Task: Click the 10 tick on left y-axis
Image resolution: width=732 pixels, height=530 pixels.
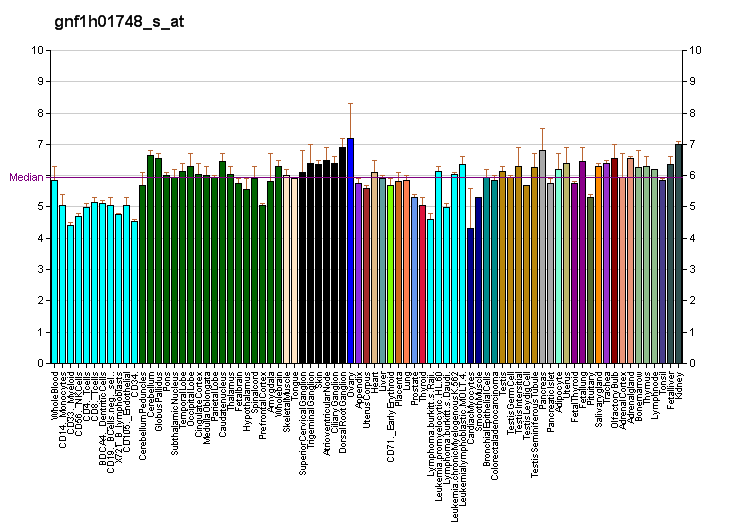Action: tap(37, 50)
